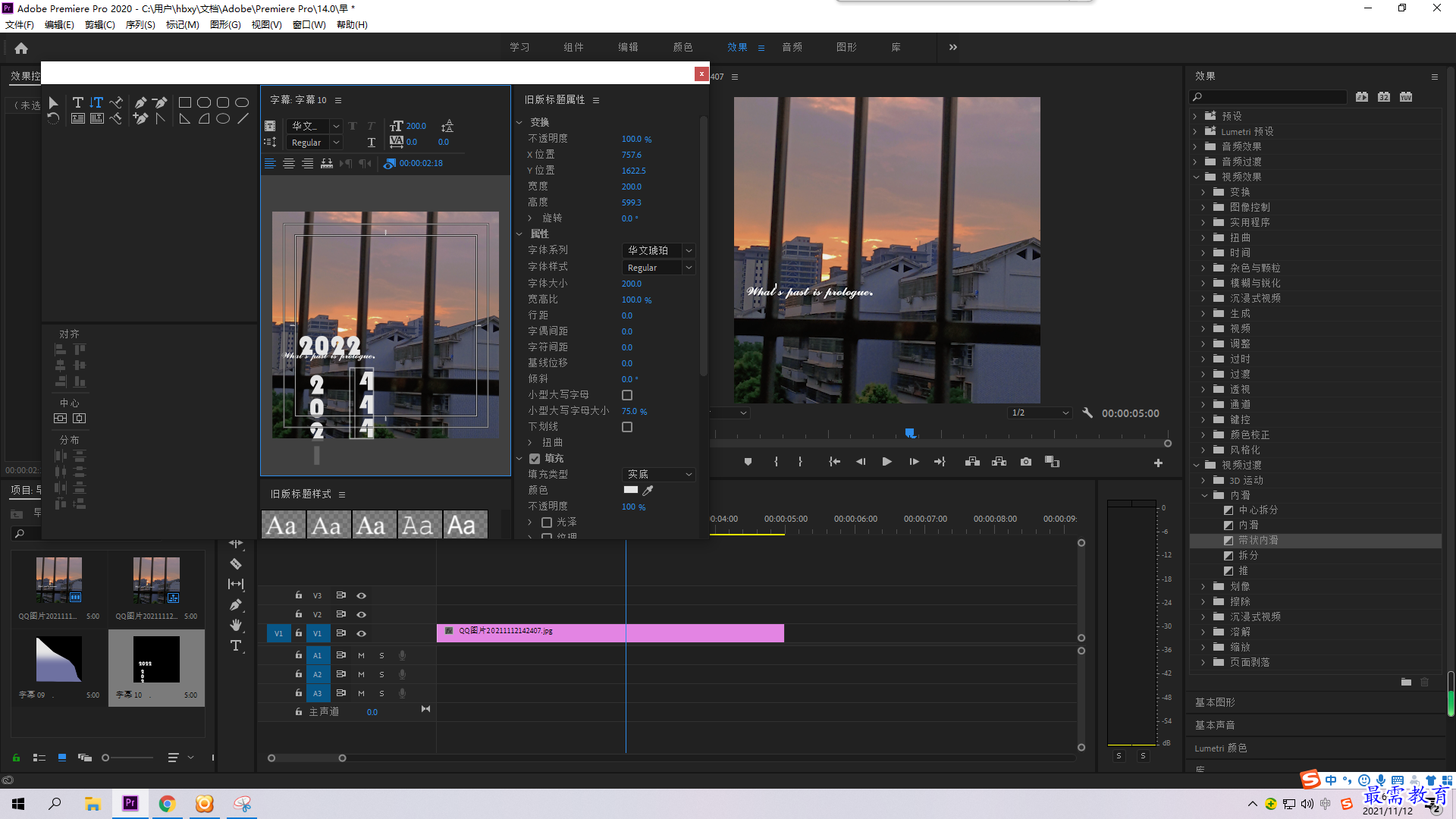Select the Pen tool in titler
The width and height of the screenshot is (1456, 819).
click(x=140, y=102)
